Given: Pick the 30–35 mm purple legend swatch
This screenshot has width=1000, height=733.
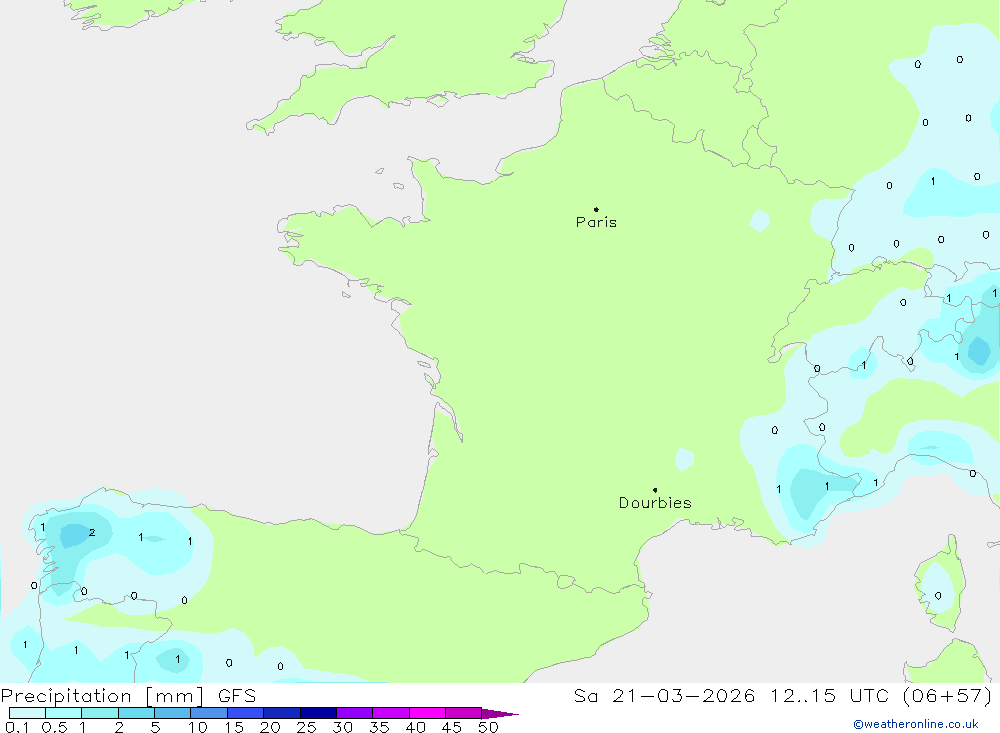Looking at the screenshot, I should click(x=355, y=713).
